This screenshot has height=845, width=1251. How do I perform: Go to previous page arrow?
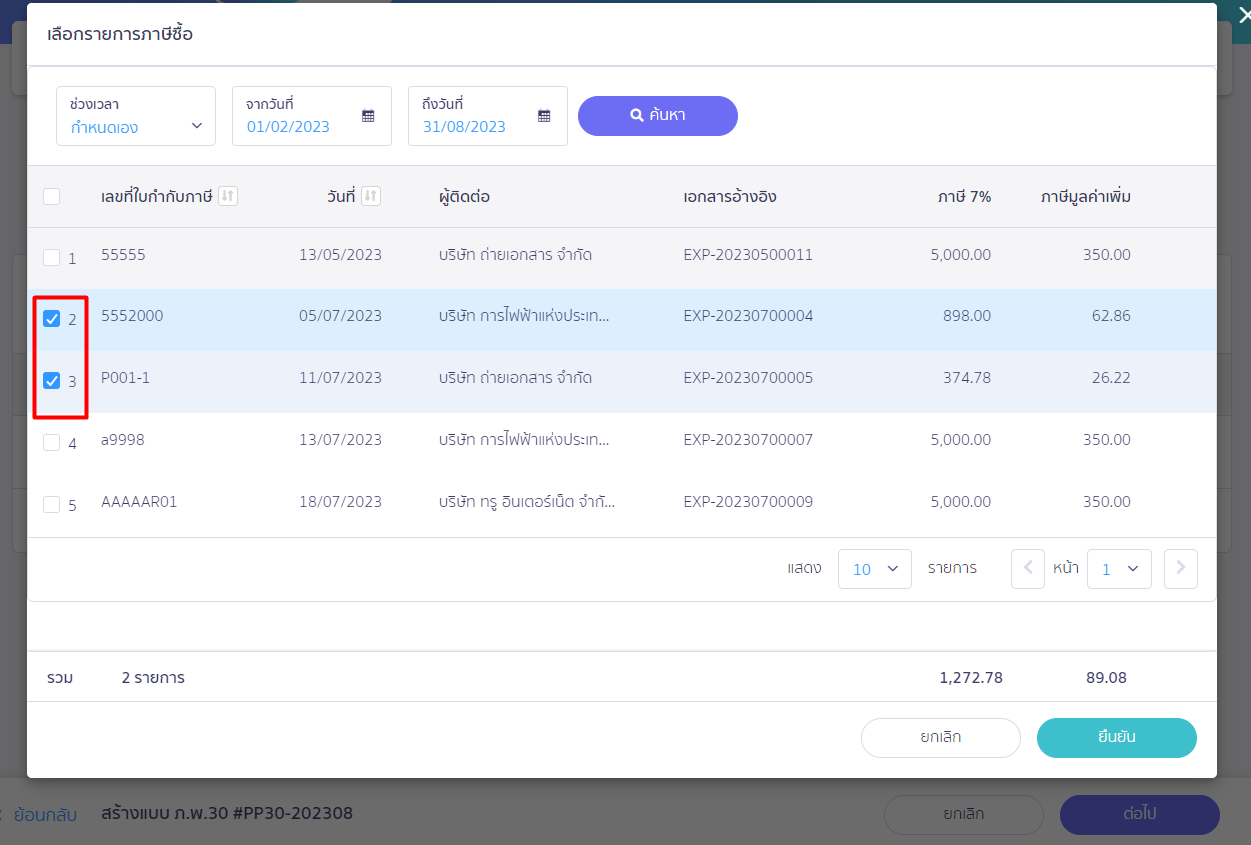(1028, 568)
